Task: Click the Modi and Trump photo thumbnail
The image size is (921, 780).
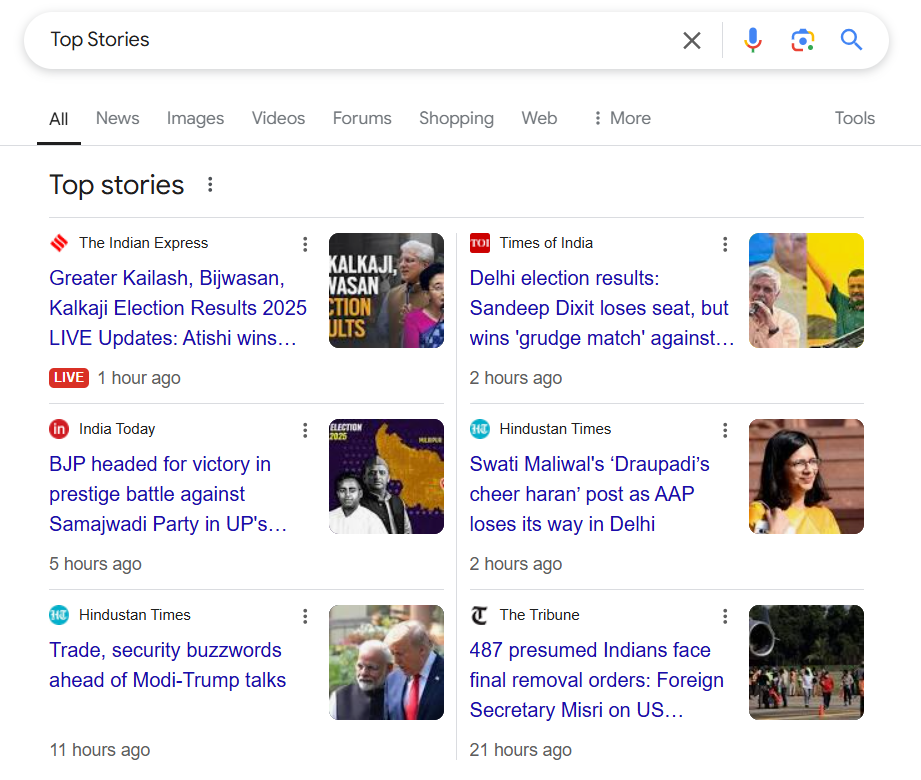Action: point(386,663)
